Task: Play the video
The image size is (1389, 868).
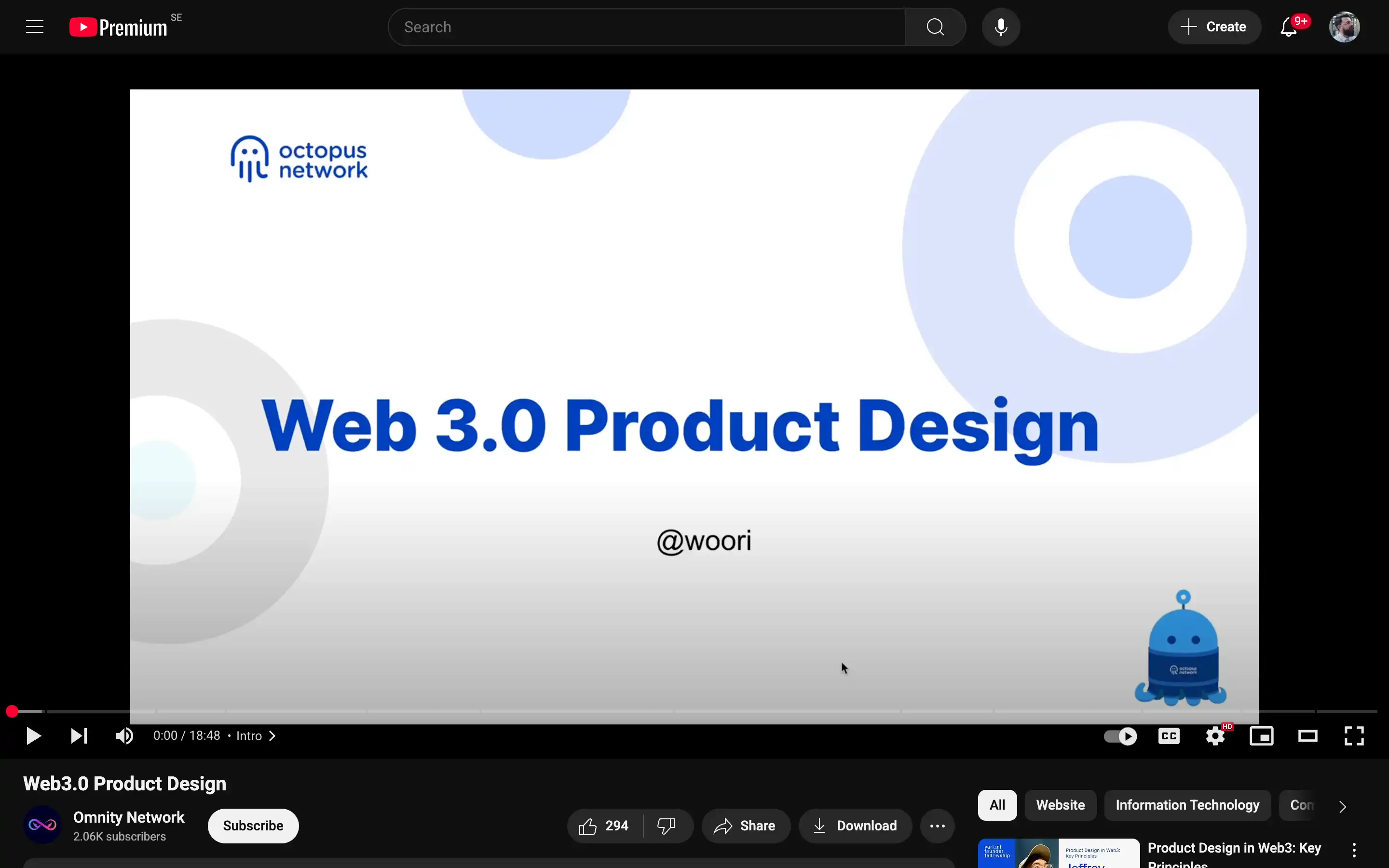Action: 33,736
